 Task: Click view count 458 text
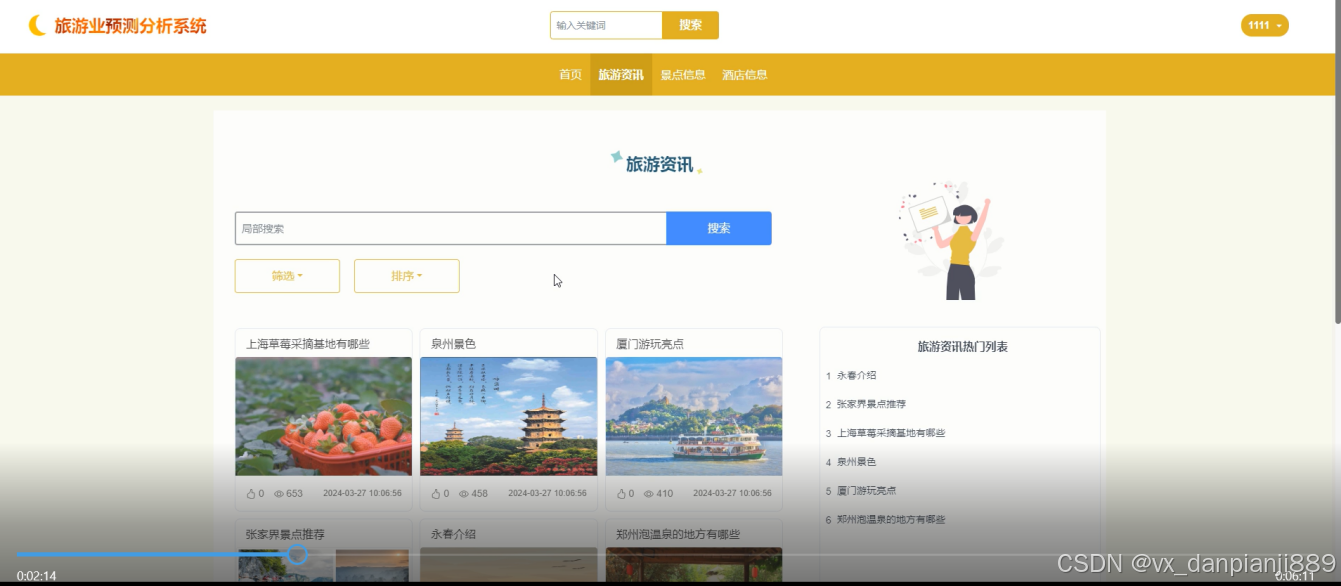click(x=480, y=494)
